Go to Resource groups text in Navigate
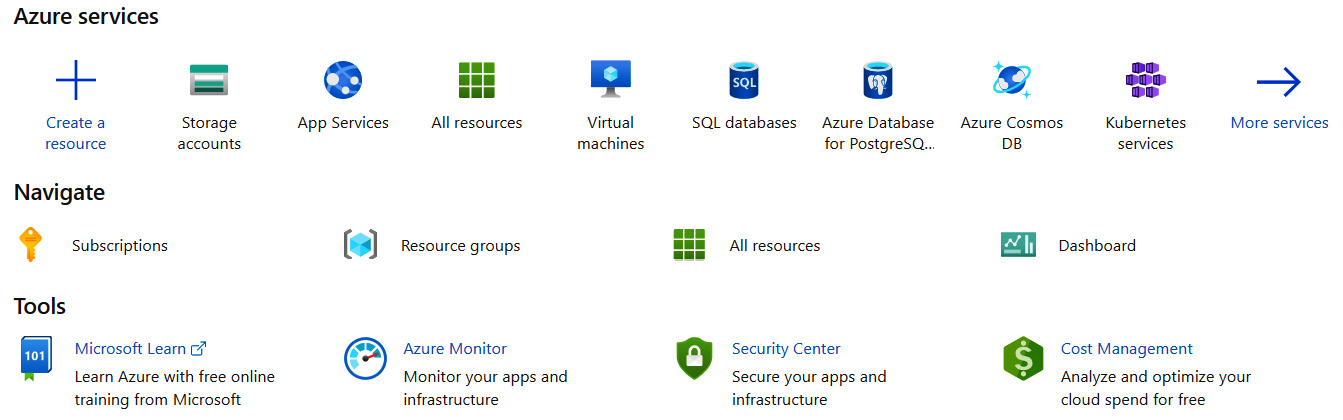The height and width of the screenshot is (420, 1343). [x=460, y=246]
